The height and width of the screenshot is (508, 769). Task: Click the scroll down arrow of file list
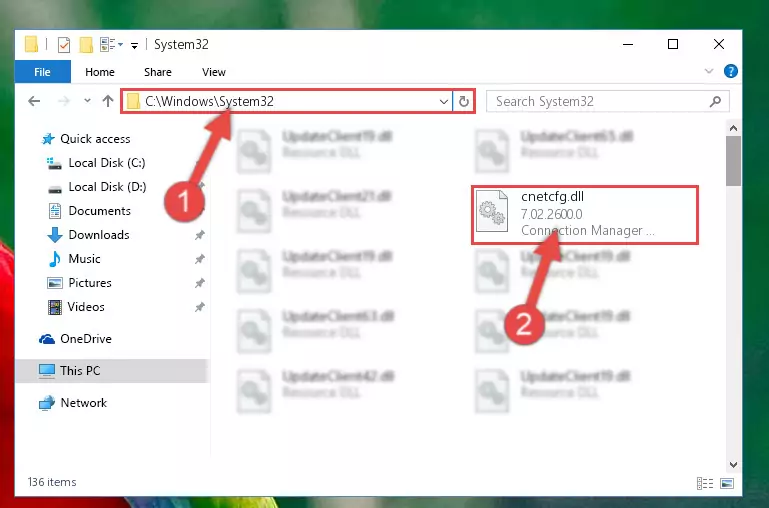click(x=733, y=464)
